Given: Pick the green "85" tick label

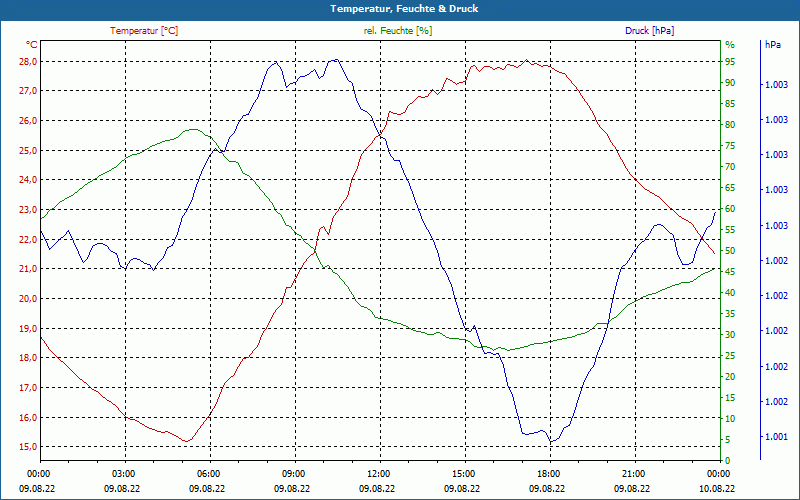Looking at the screenshot, I should click(x=730, y=104).
